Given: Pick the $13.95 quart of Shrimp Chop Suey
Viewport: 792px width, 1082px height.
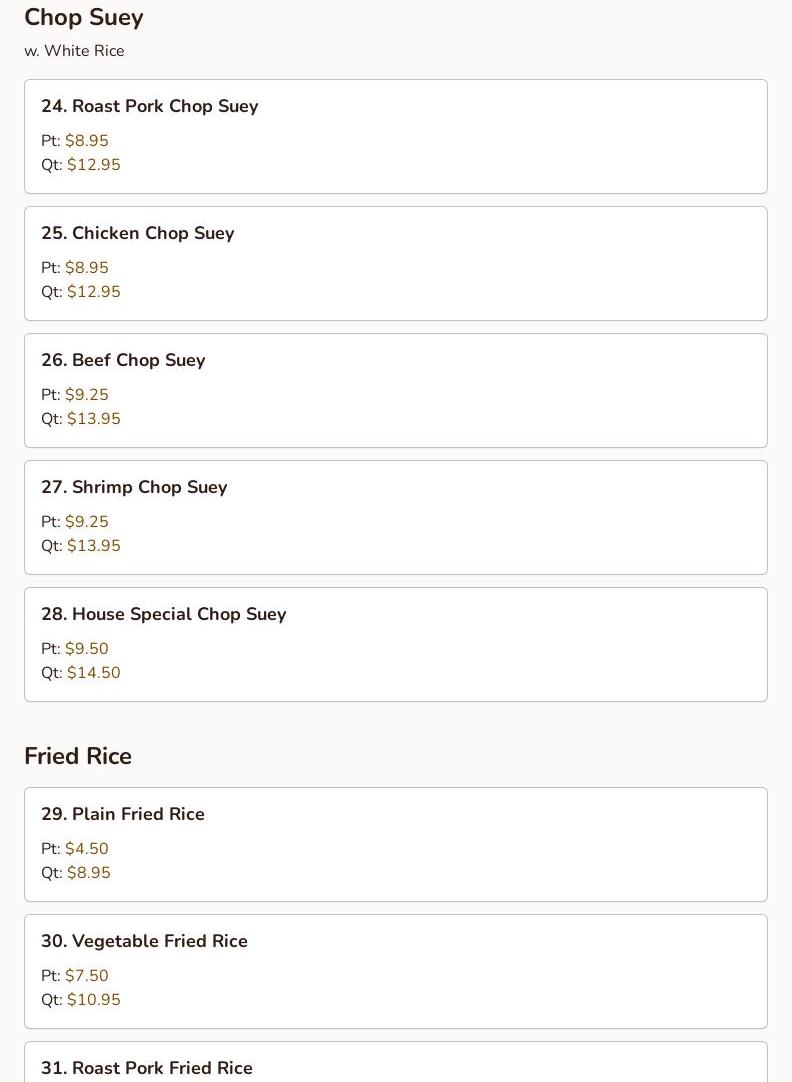Looking at the screenshot, I should coord(94,545).
